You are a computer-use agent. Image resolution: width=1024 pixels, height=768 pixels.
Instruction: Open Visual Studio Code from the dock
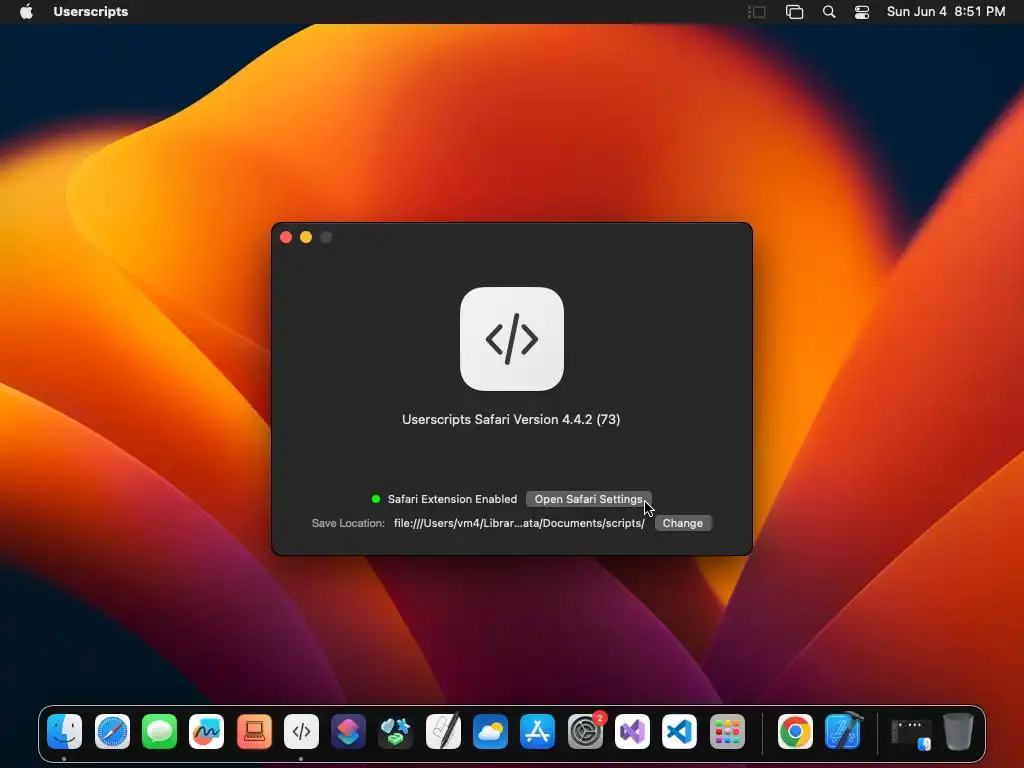[x=679, y=731]
